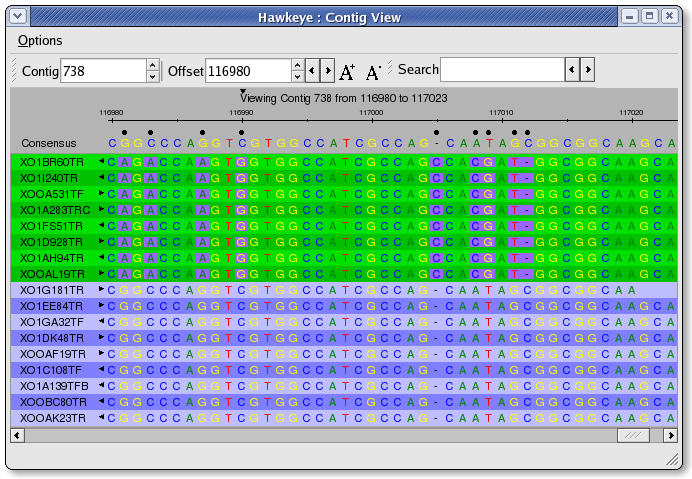692x479 pixels.
Task: Click the direction arrow of read XOOAK23TR
Action: 101,417
